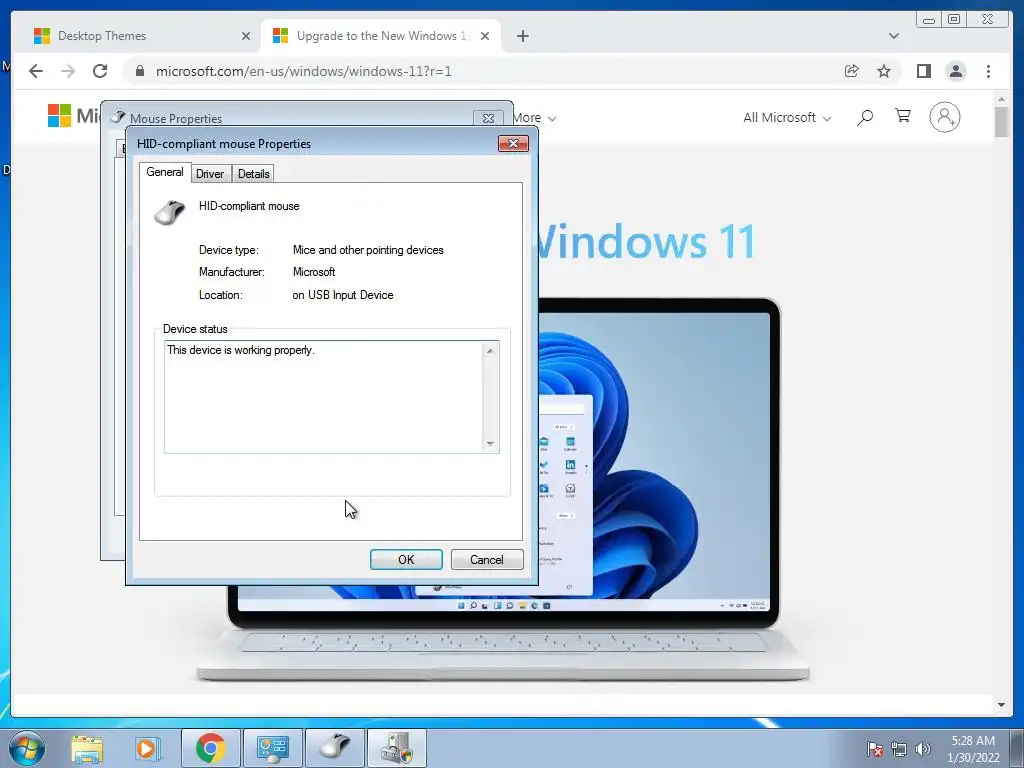Click Cancel in HID-compliant mouse Properties
Image resolution: width=1024 pixels, height=768 pixels.
[487, 560]
